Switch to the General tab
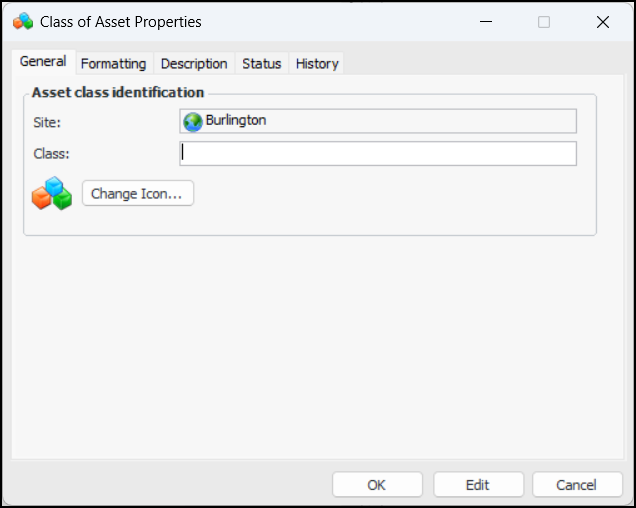 click(43, 62)
